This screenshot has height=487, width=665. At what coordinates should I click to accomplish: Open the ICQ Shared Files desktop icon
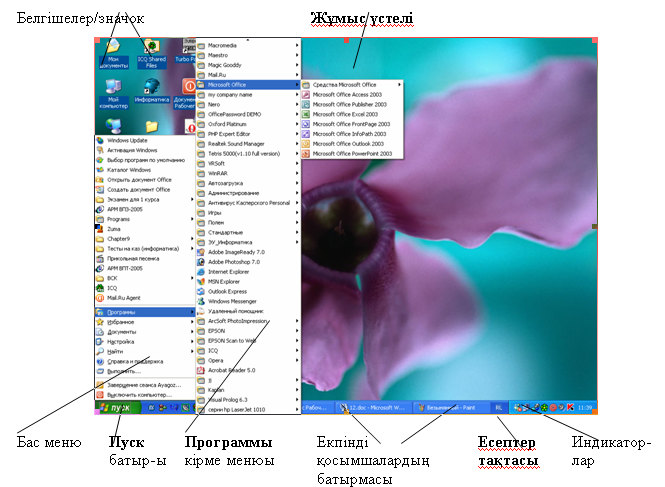(x=151, y=54)
